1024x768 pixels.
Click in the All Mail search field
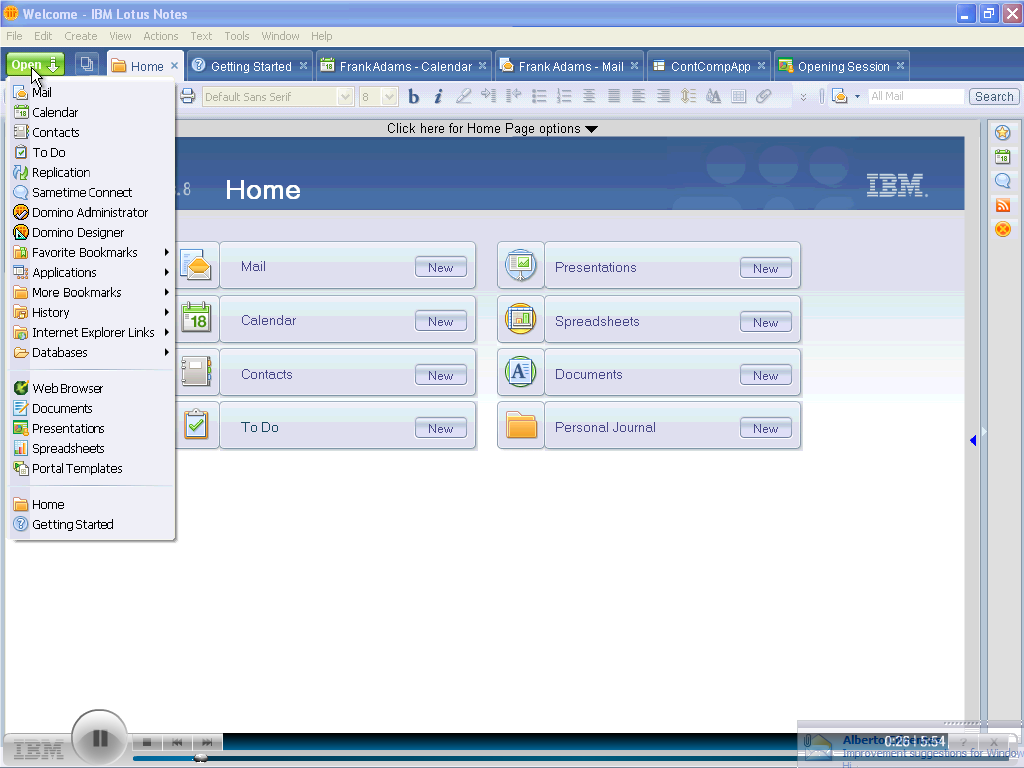tap(916, 97)
